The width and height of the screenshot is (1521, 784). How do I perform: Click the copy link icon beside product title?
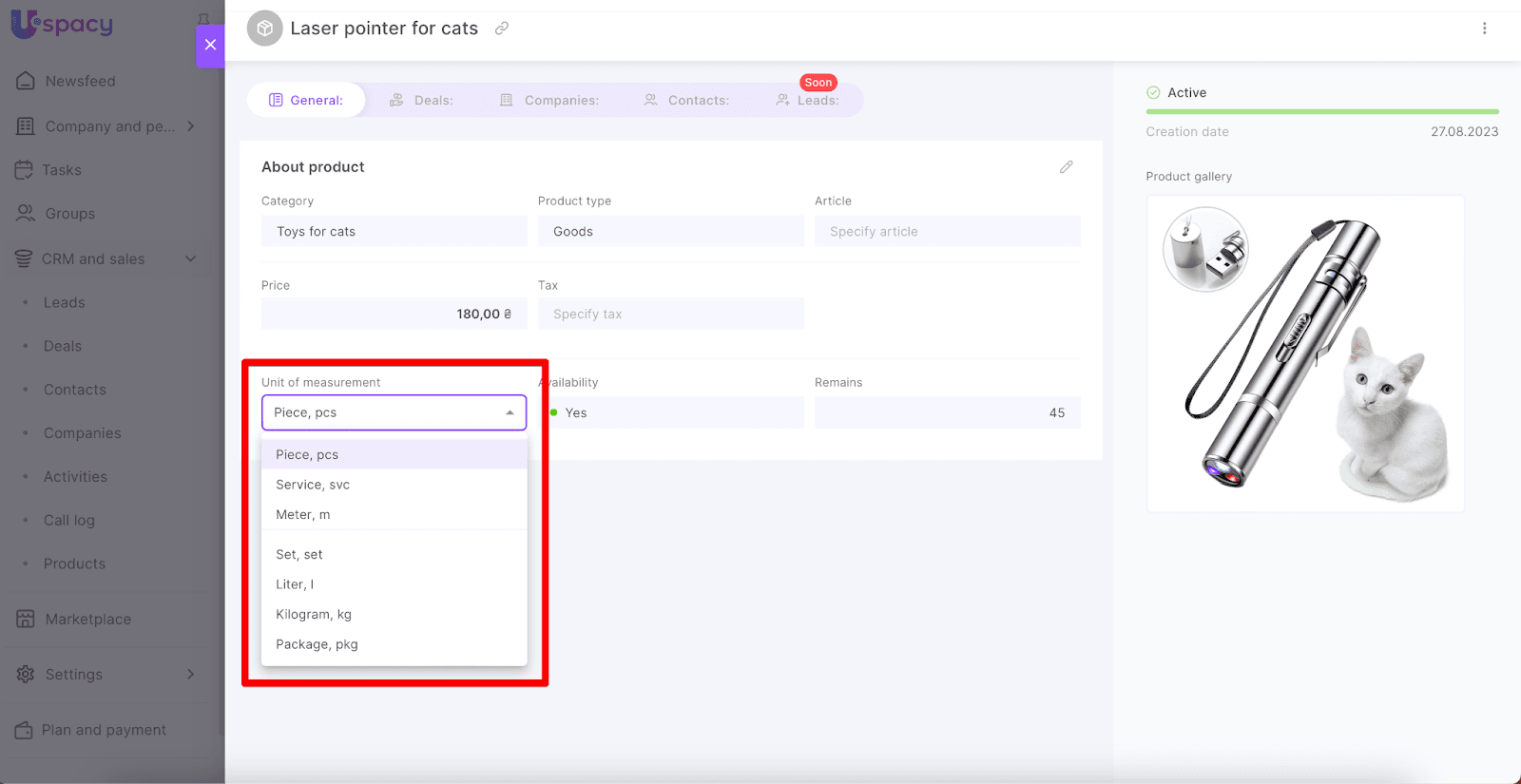[x=502, y=29]
